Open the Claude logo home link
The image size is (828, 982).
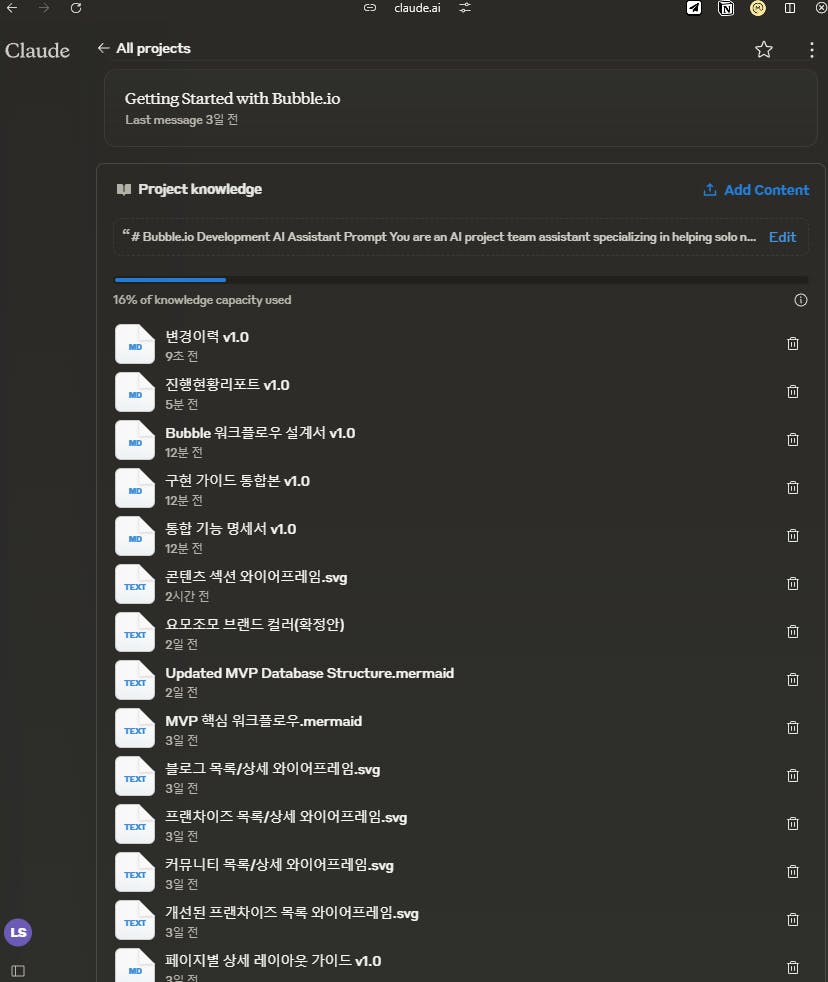click(37, 50)
